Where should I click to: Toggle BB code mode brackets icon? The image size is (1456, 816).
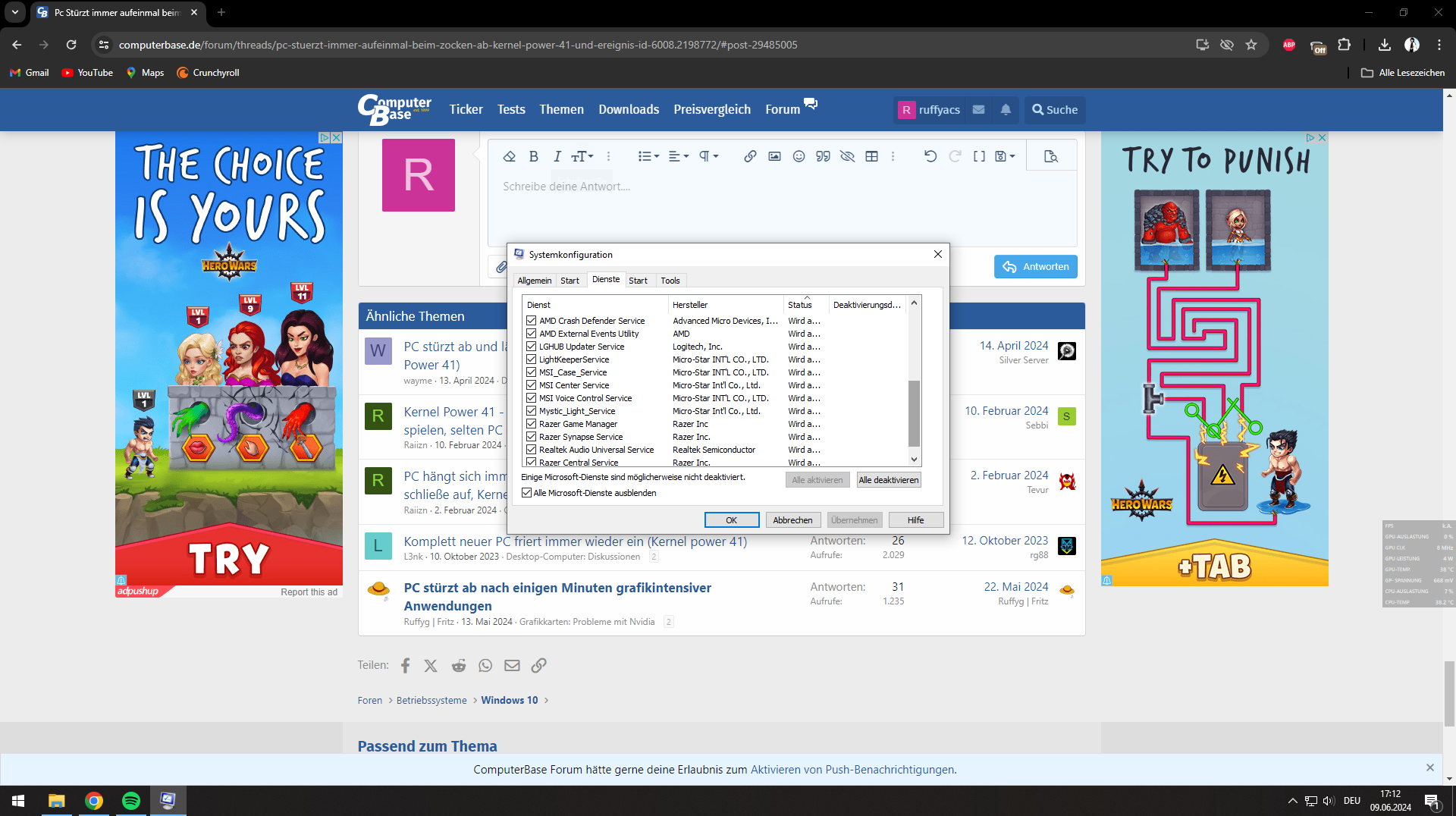(x=980, y=156)
